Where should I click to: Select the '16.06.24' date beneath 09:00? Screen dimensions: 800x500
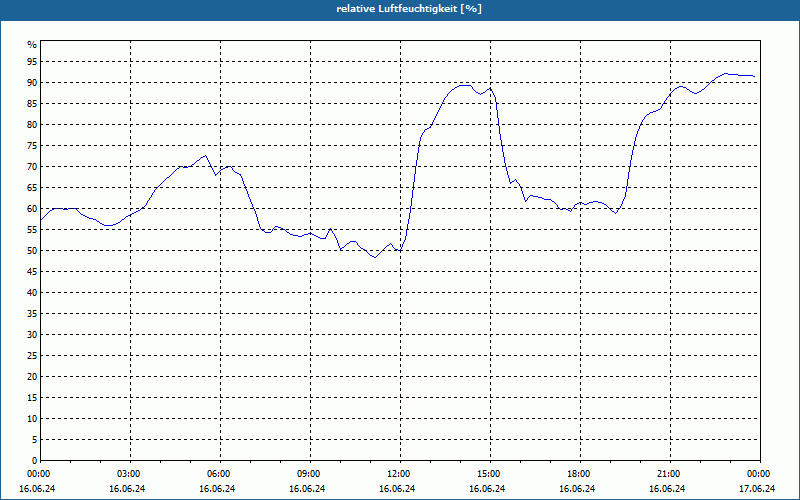pyautogui.click(x=307, y=489)
